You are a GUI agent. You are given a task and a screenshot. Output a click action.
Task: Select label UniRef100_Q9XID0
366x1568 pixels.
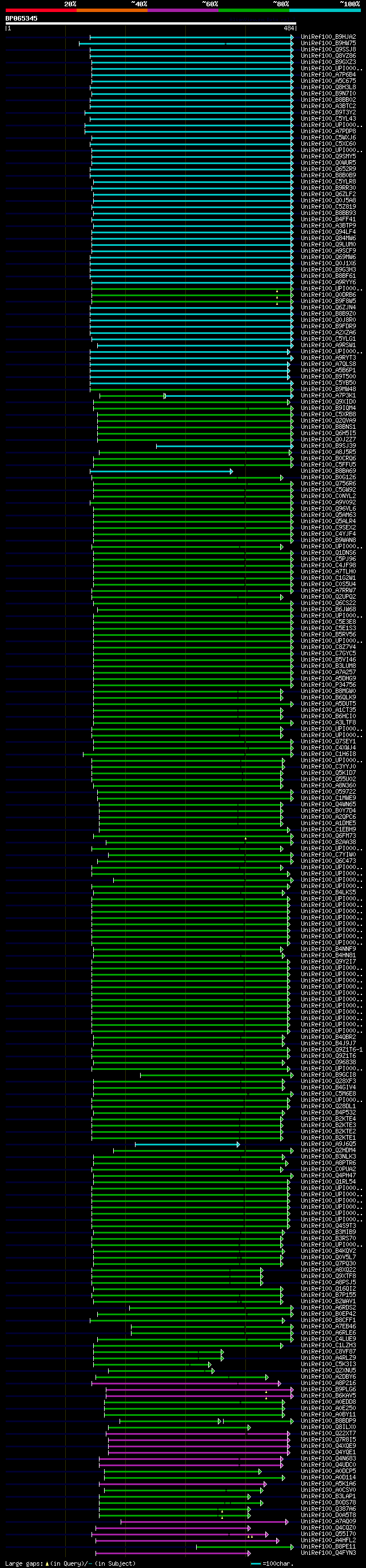(328, 402)
